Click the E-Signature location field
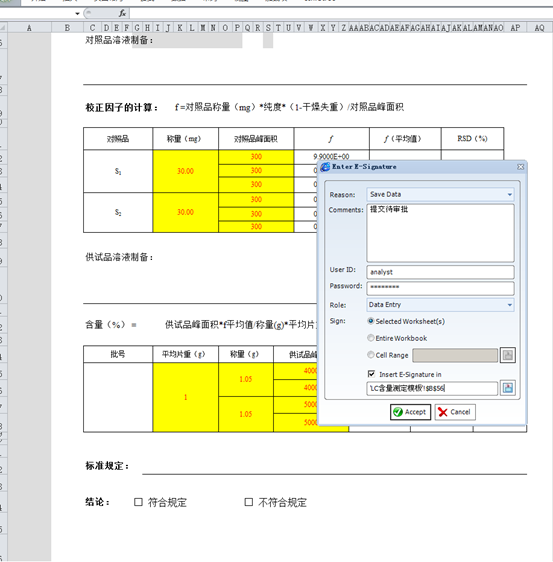This screenshot has width=553, height=562. click(432, 388)
